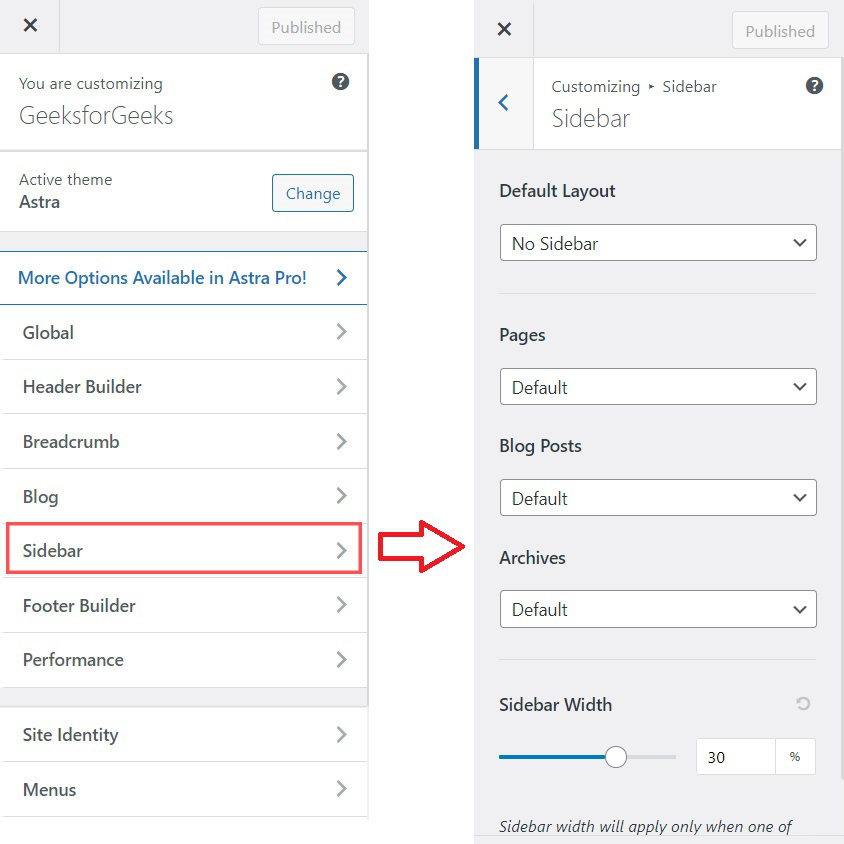Click the Sidebar Width slider handle
The width and height of the screenshot is (844, 844).
(x=616, y=757)
